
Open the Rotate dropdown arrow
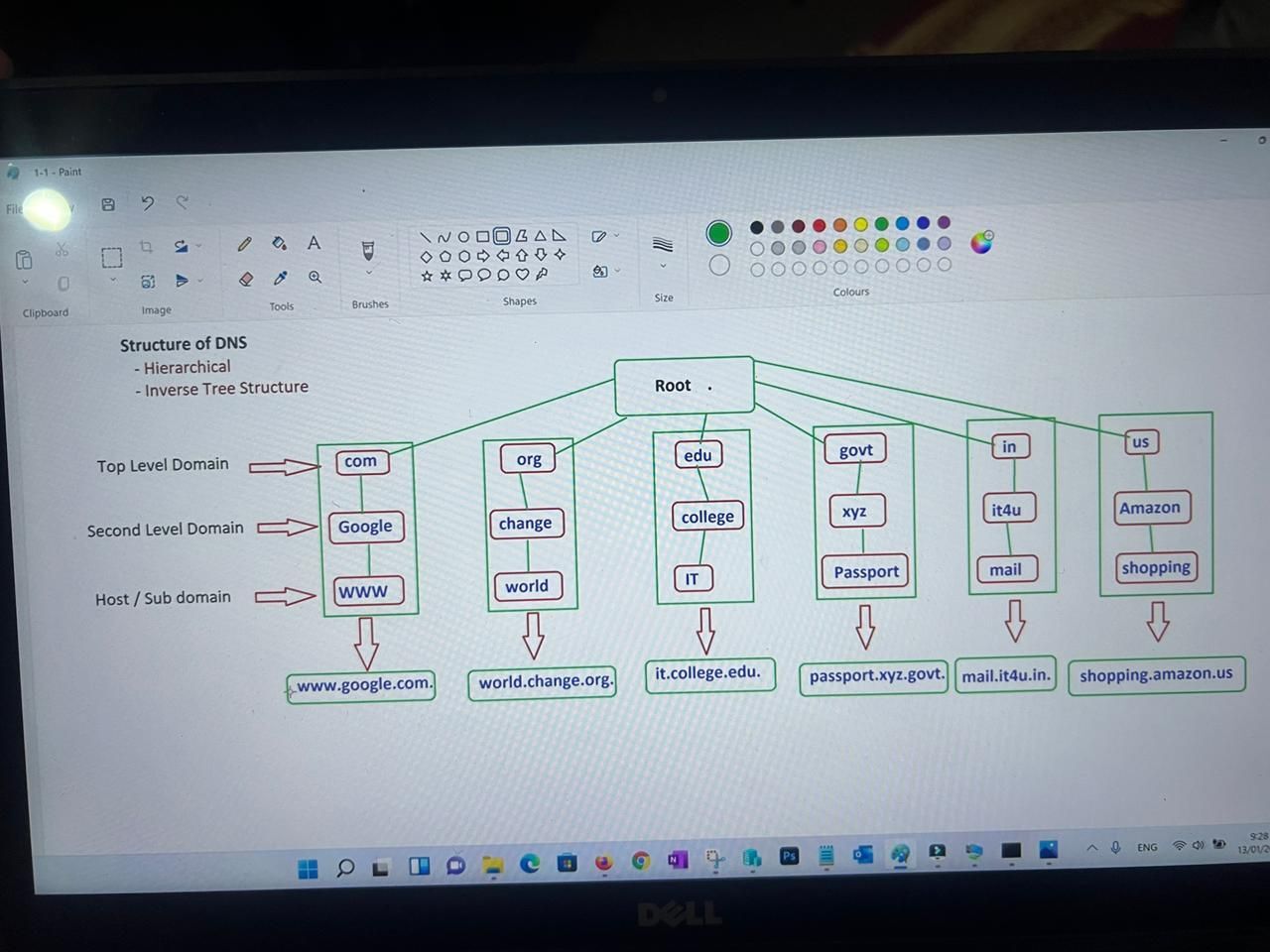click(x=198, y=246)
